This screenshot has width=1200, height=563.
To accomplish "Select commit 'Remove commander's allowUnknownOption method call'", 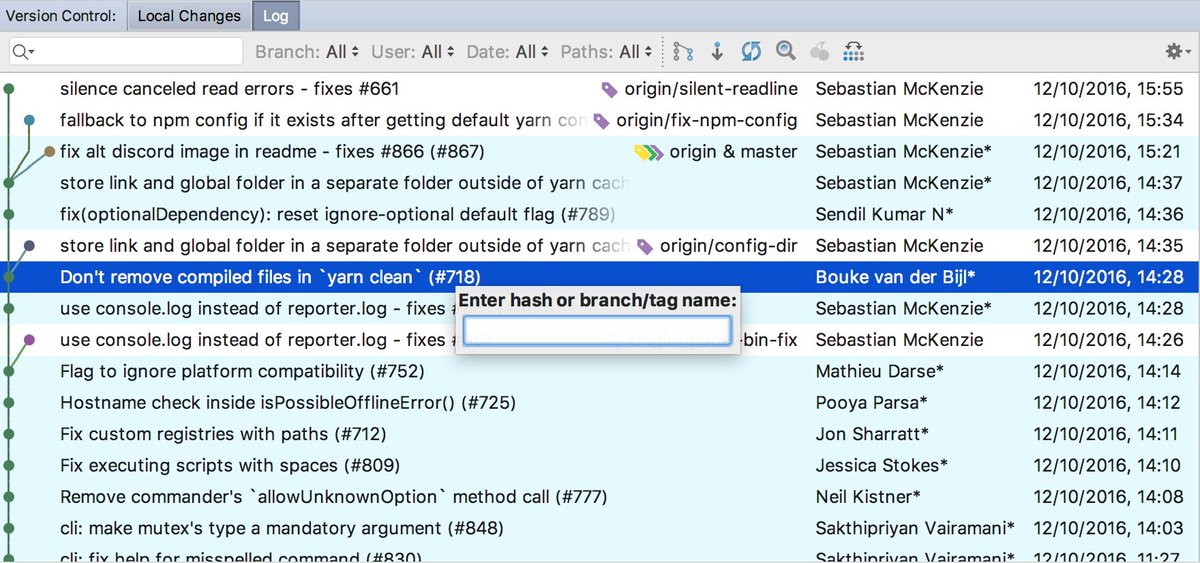I will coord(600,496).
